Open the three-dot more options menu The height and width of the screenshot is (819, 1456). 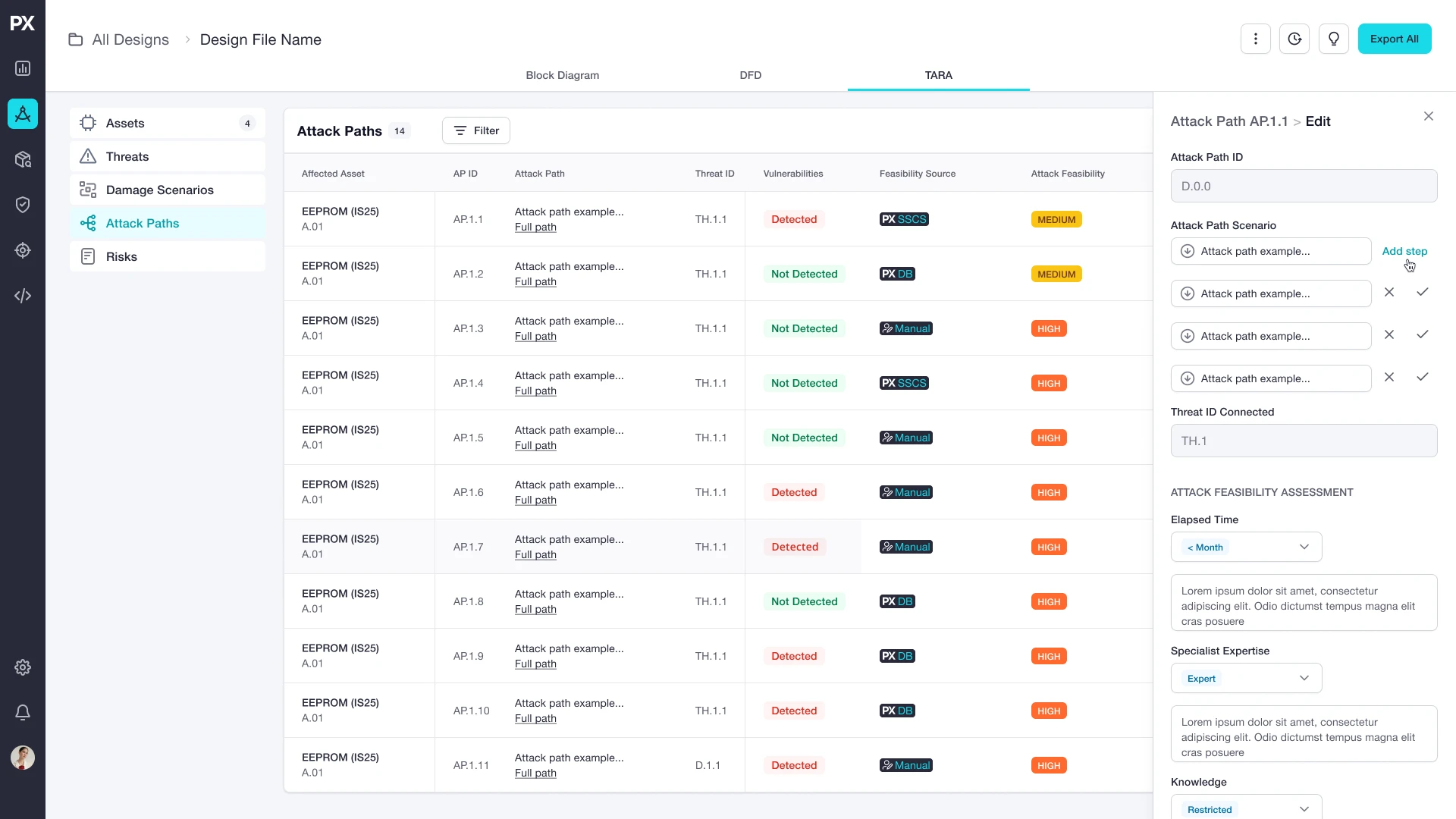pos(1256,39)
